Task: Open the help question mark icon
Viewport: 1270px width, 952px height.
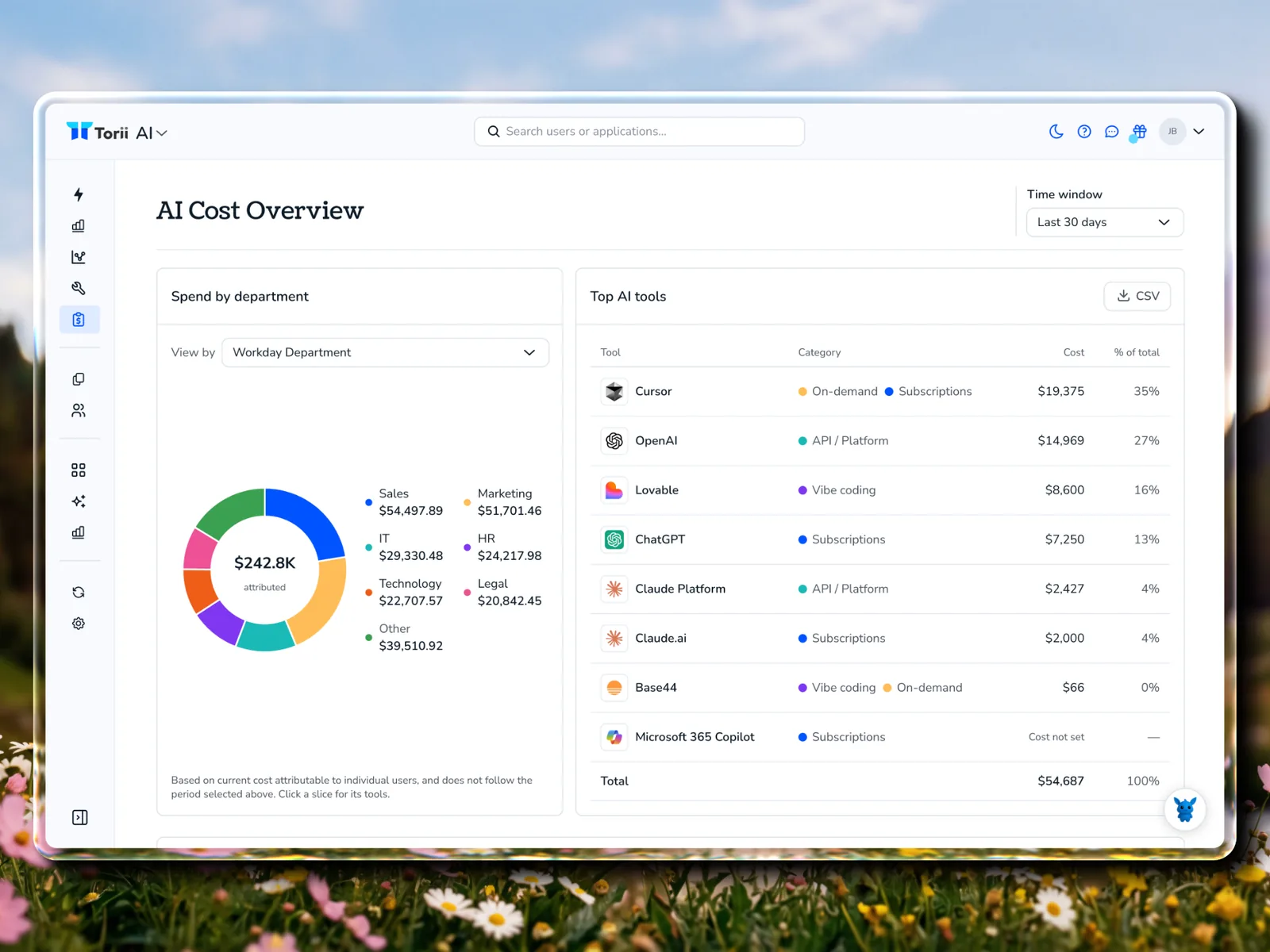Action: pos(1084,132)
